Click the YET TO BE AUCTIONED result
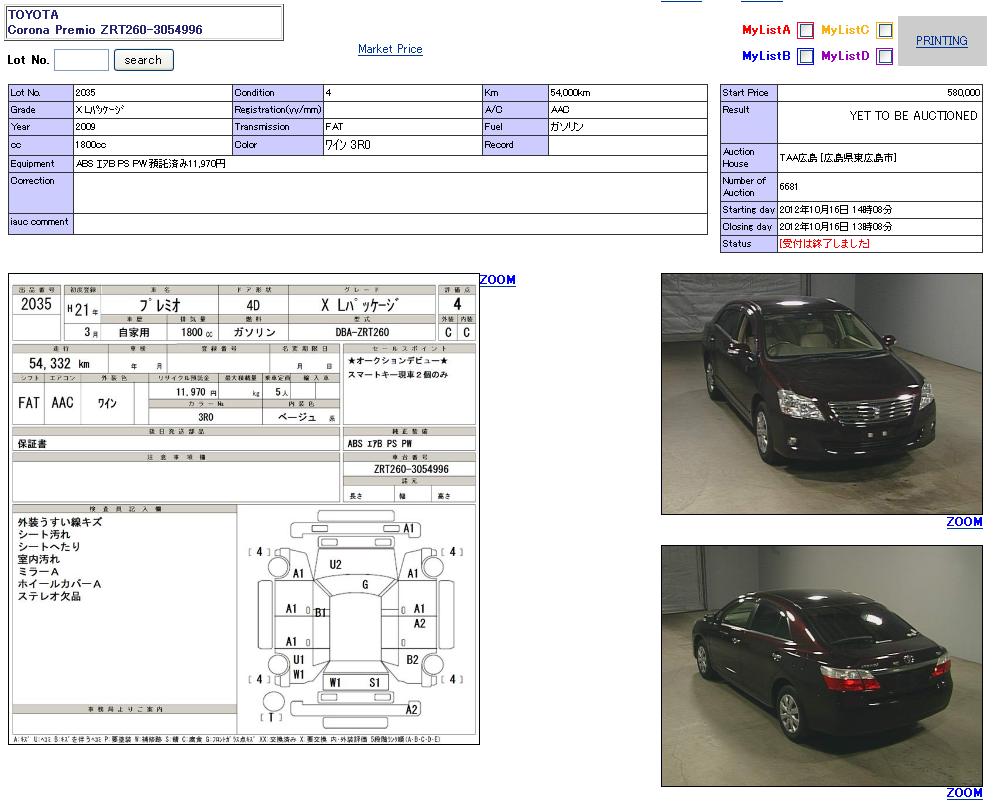 pos(913,116)
